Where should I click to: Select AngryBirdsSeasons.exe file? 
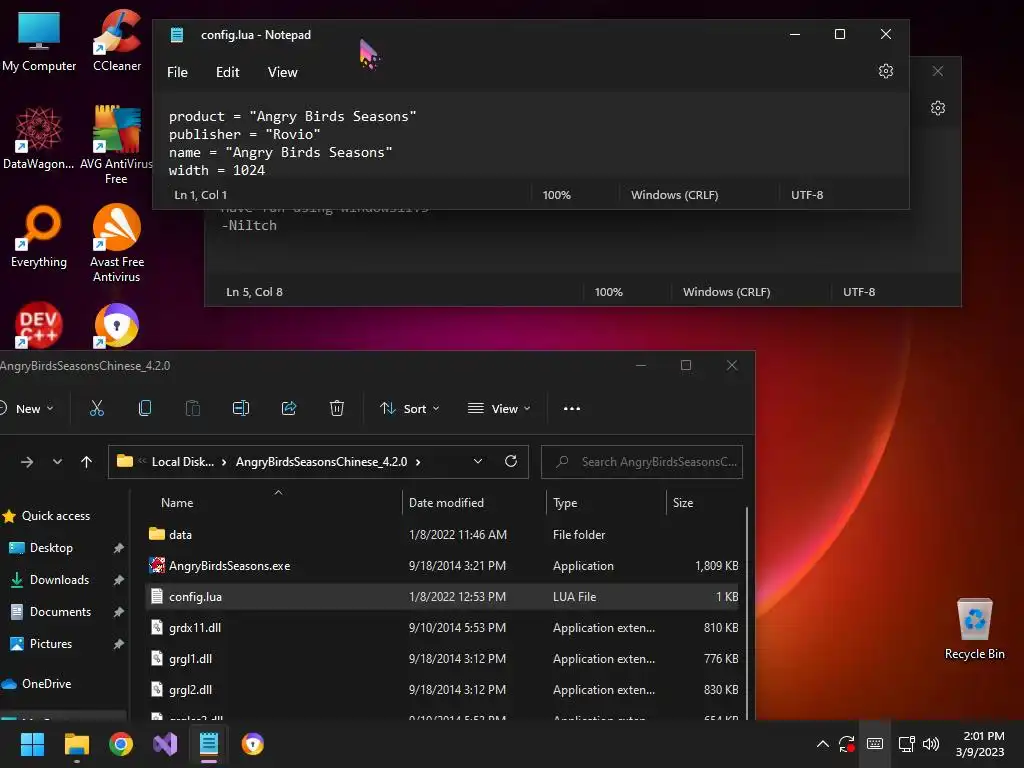point(442,566)
